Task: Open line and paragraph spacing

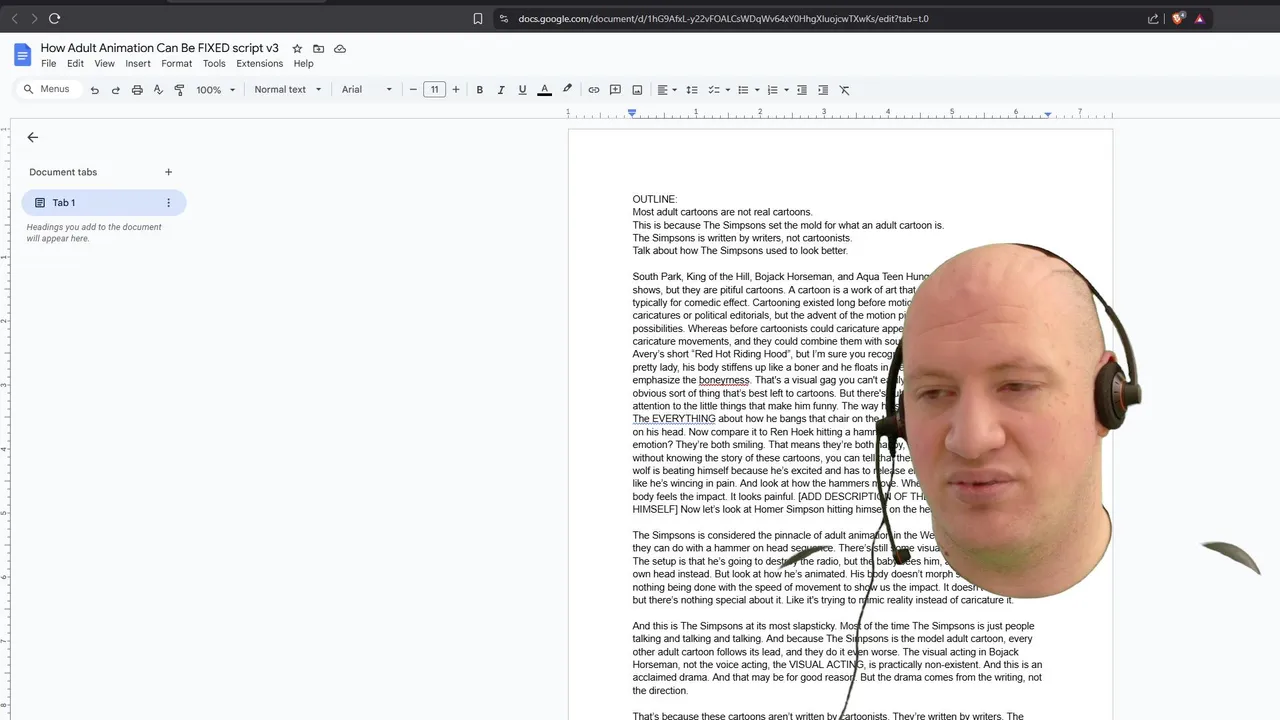Action: tap(691, 90)
